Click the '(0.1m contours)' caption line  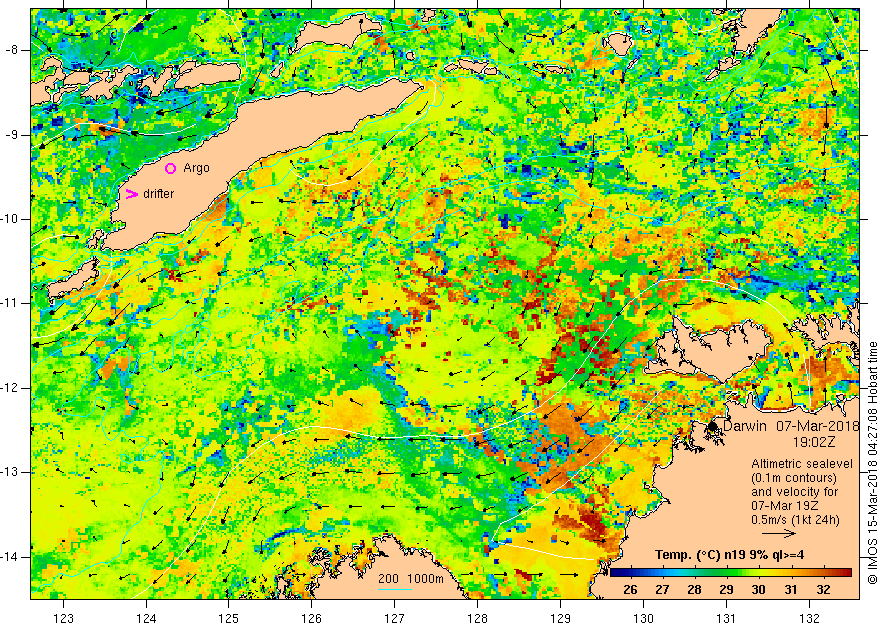[x=794, y=478]
